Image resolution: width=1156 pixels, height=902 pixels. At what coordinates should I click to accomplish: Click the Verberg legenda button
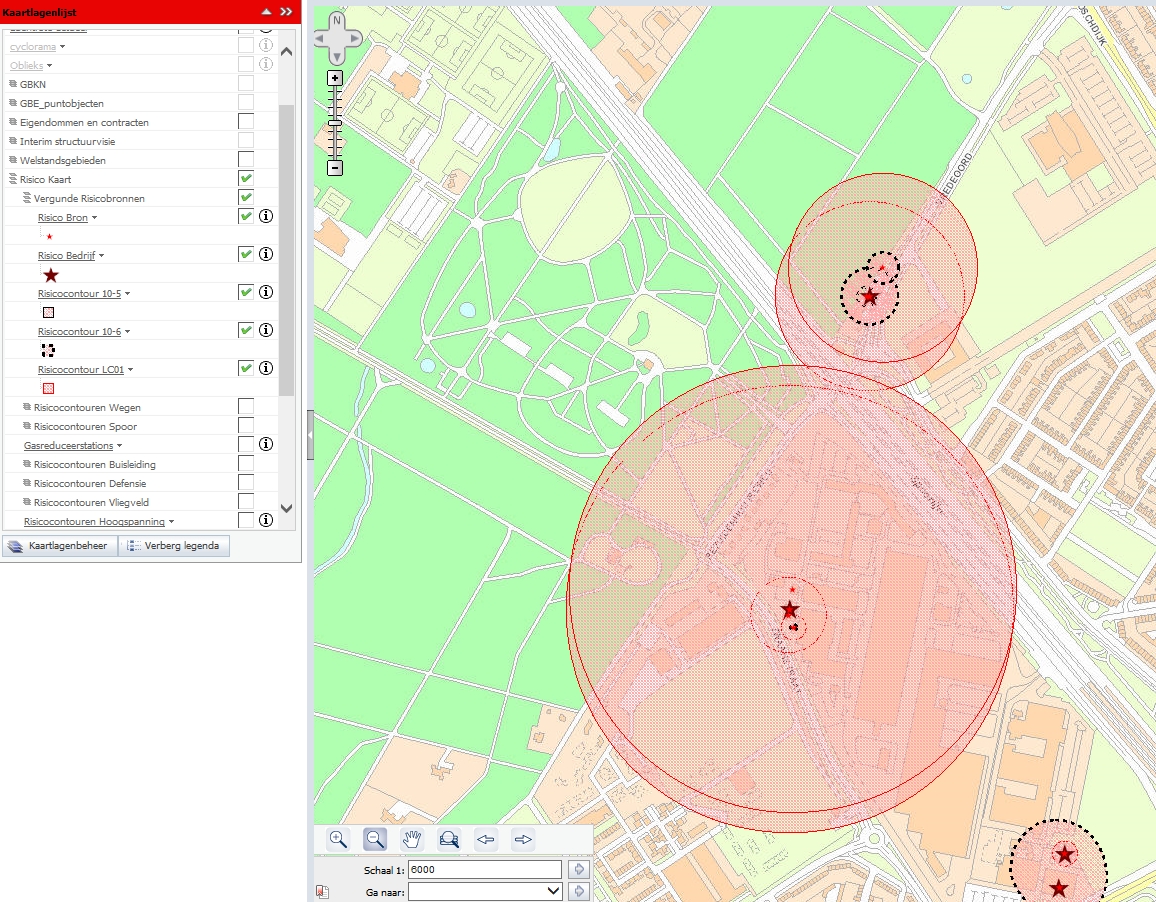pyautogui.click(x=174, y=546)
